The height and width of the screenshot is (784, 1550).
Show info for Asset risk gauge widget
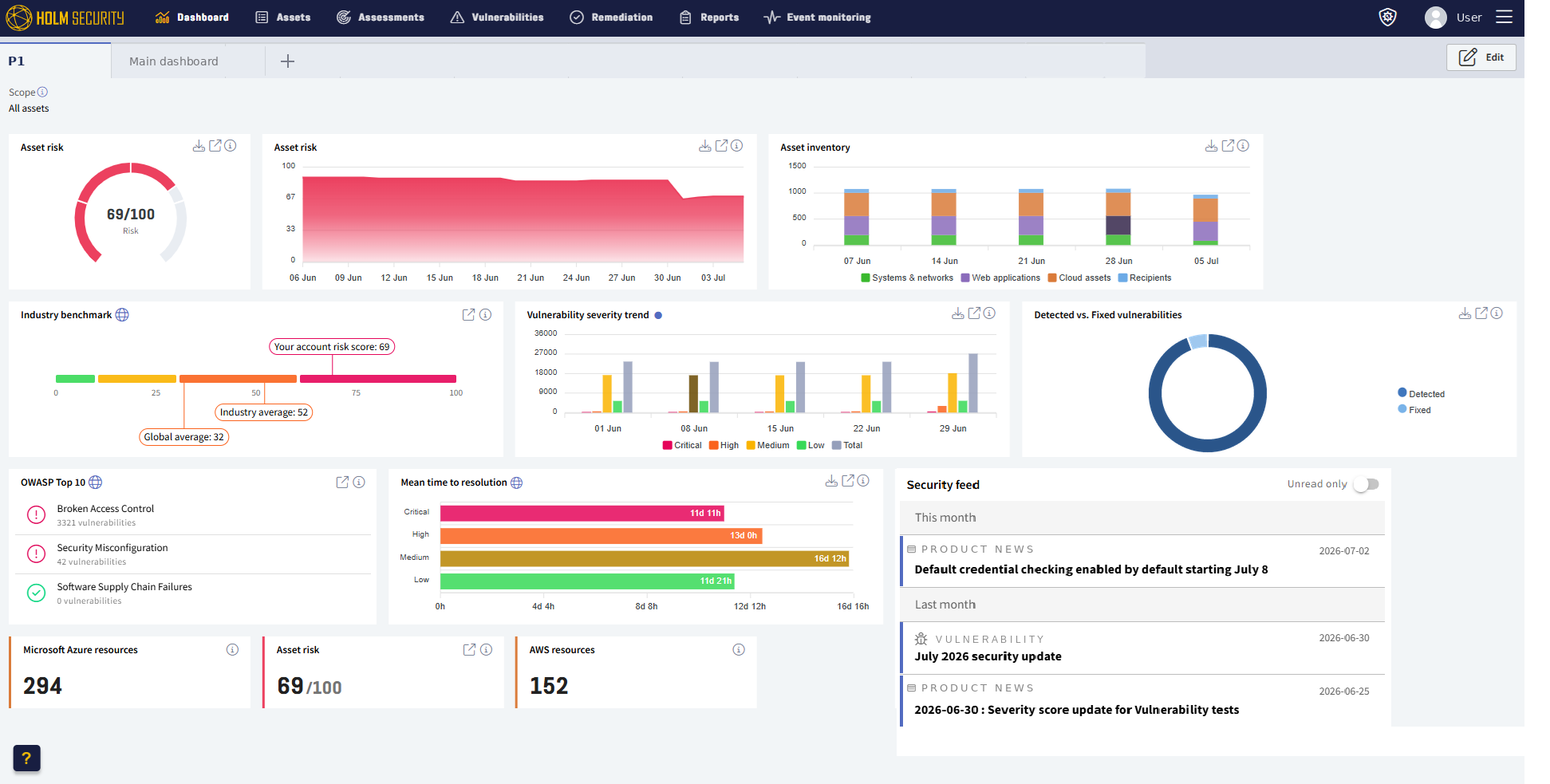(x=231, y=146)
